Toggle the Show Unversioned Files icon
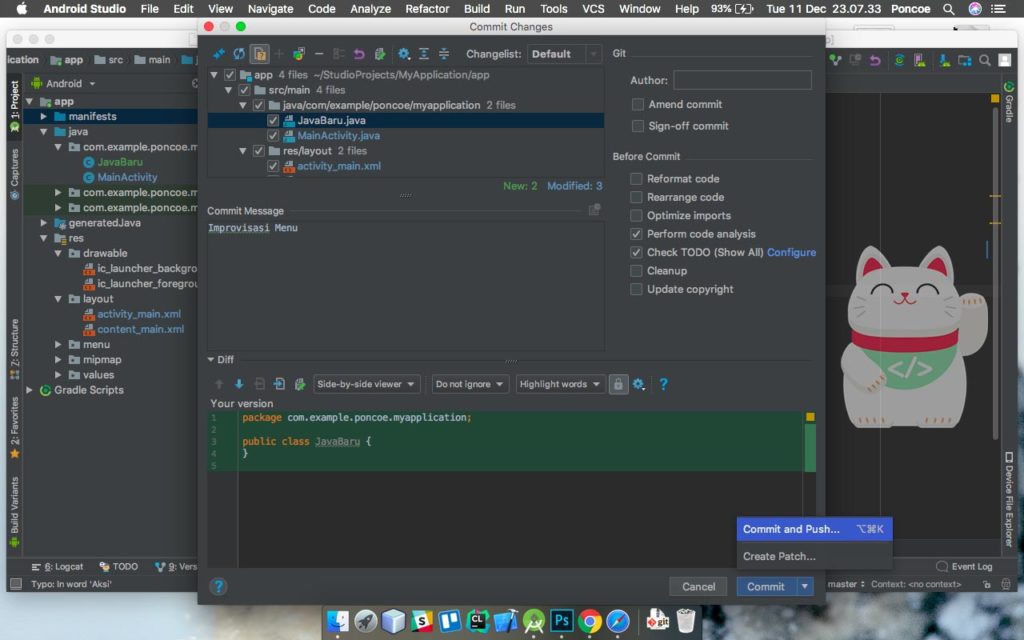The image size is (1024, 640). pyautogui.click(x=260, y=54)
